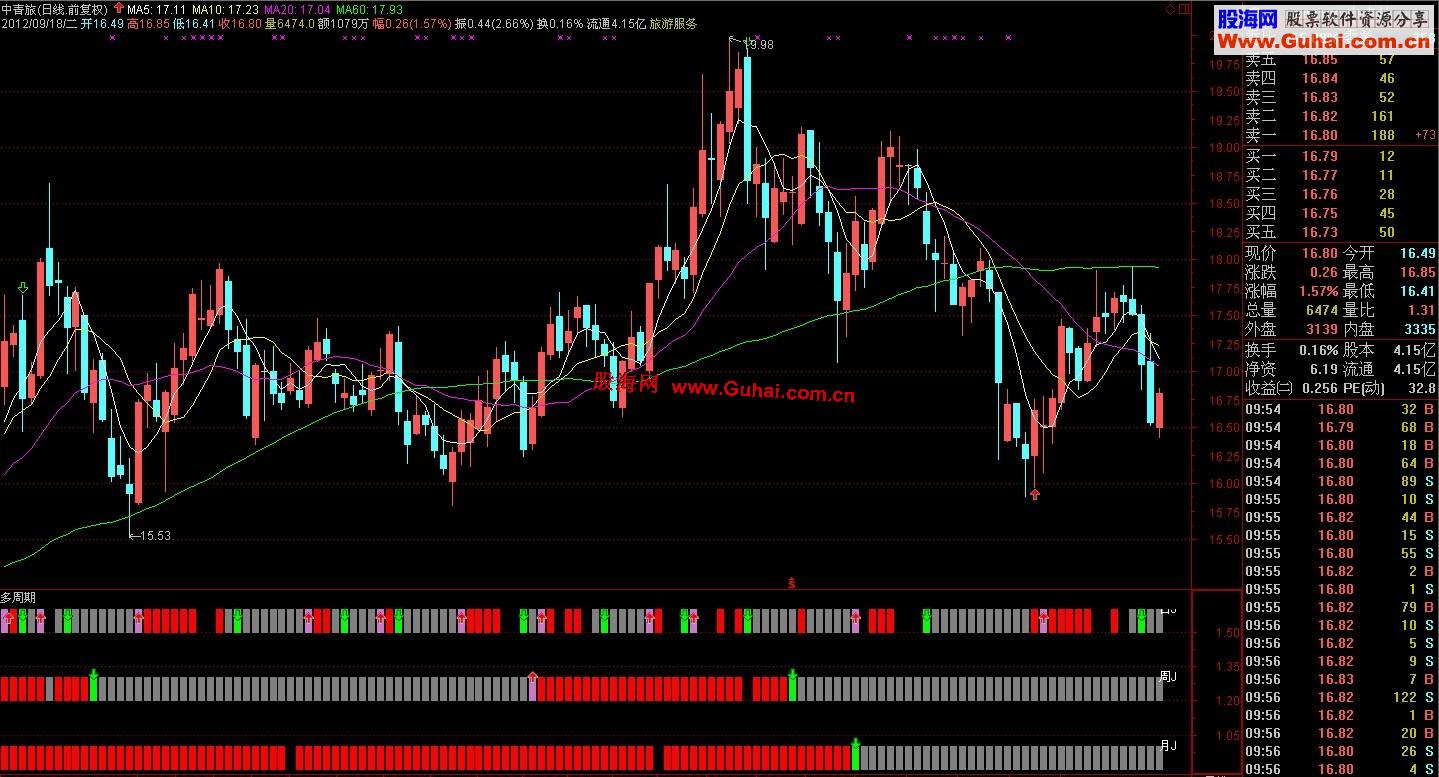1439x777 pixels.
Task: Click the 周J row label
Action: pos(1168,677)
